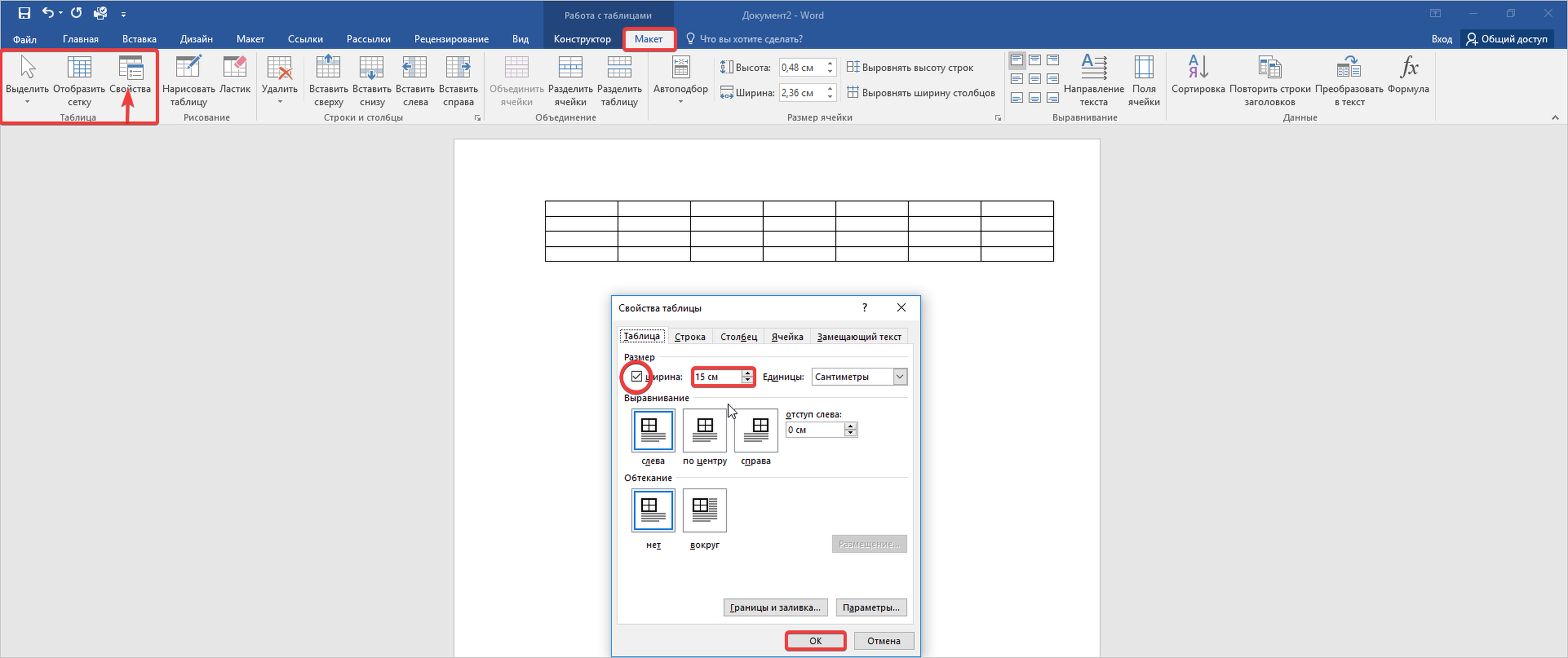Click Split Cells (Разделить ячейки) icon
Image resolution: width=1568 pixels, height=658 pixels.
coord(570,68)
